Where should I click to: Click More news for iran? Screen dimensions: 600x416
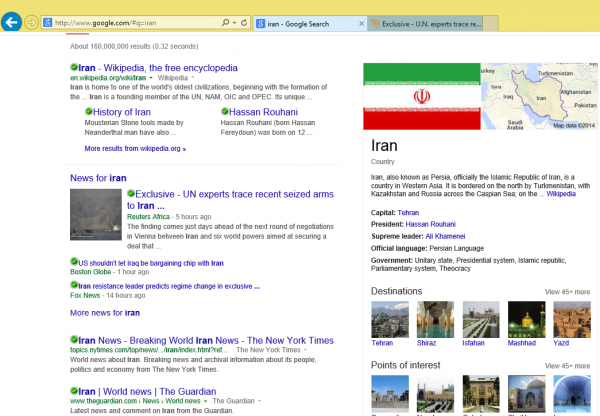(105, 313)
